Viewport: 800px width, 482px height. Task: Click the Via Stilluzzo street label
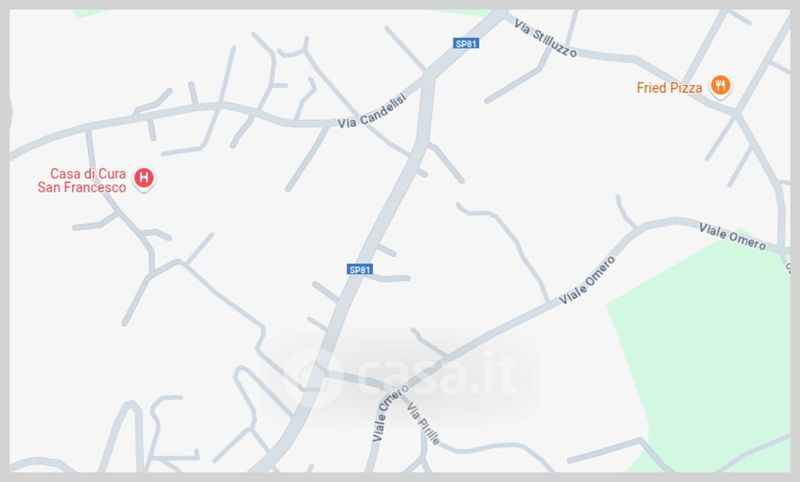545,38
